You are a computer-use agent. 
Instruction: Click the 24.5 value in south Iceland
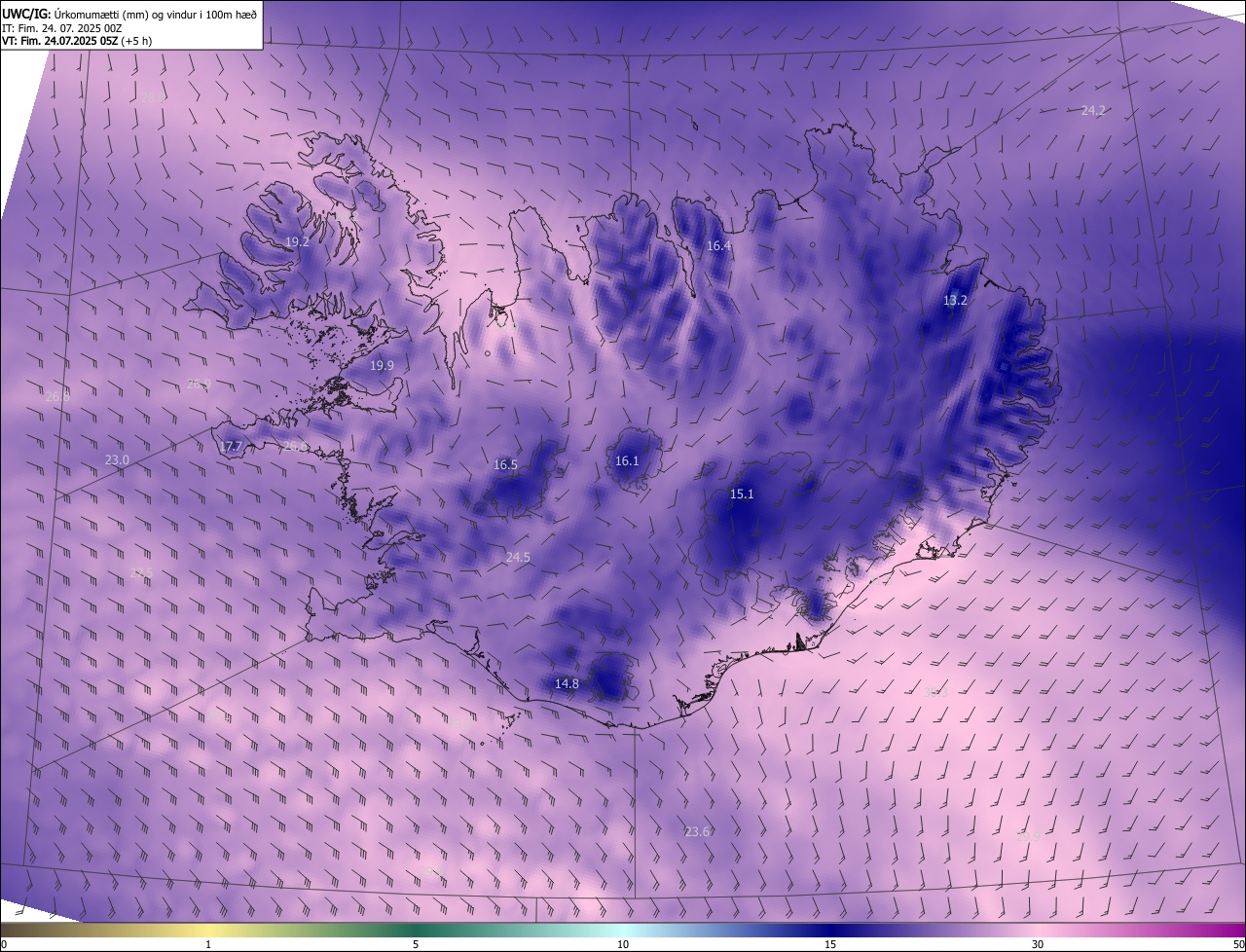(x=518, y=558)
